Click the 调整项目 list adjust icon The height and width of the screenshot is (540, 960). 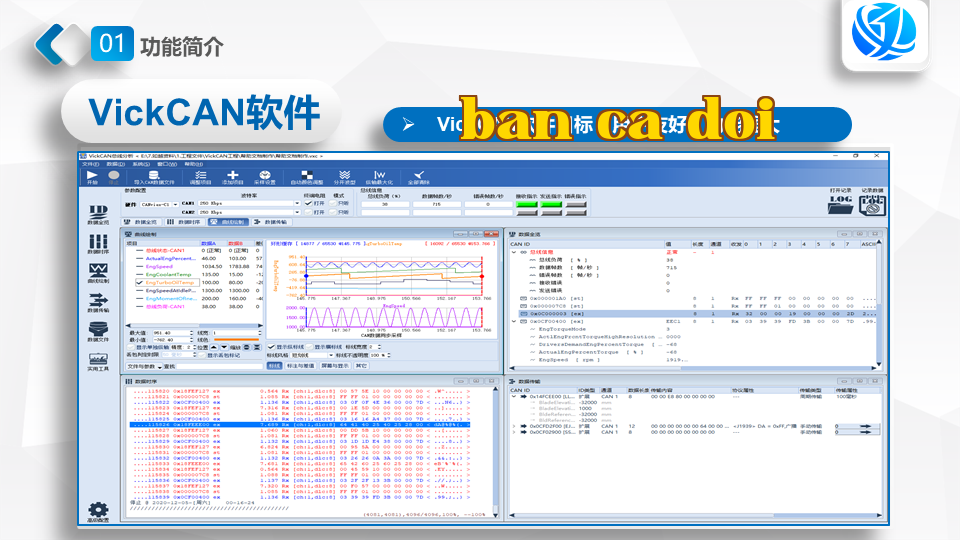click(200, 175)
